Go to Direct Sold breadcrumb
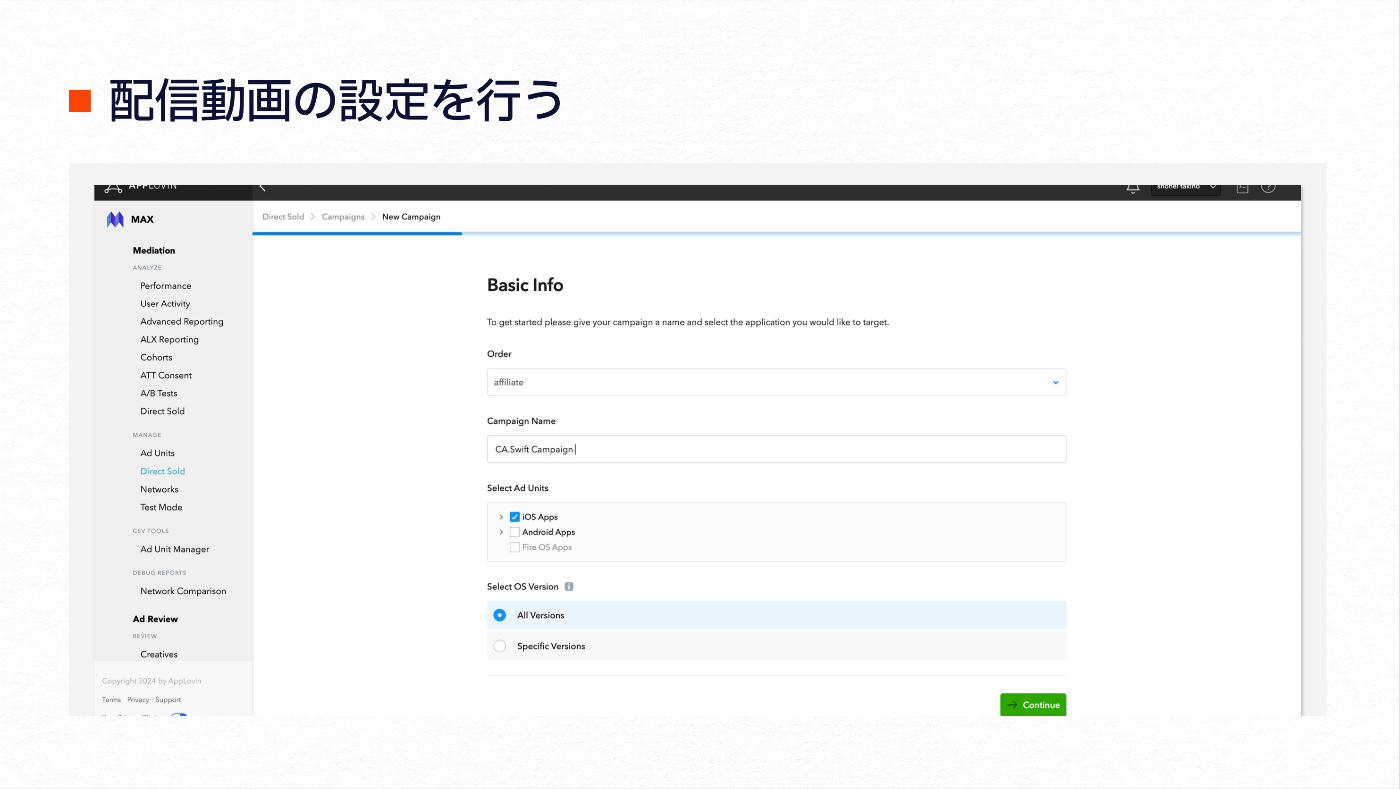Viewport: 1400px width, 789px height. [283, 217]
